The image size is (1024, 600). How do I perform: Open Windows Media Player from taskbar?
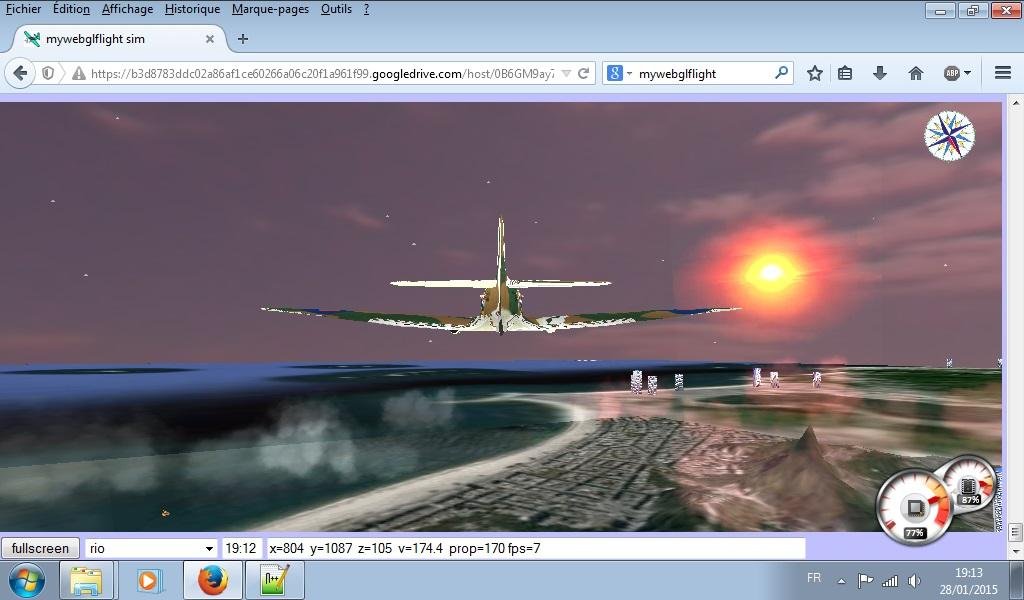click(x=148, y=580)
